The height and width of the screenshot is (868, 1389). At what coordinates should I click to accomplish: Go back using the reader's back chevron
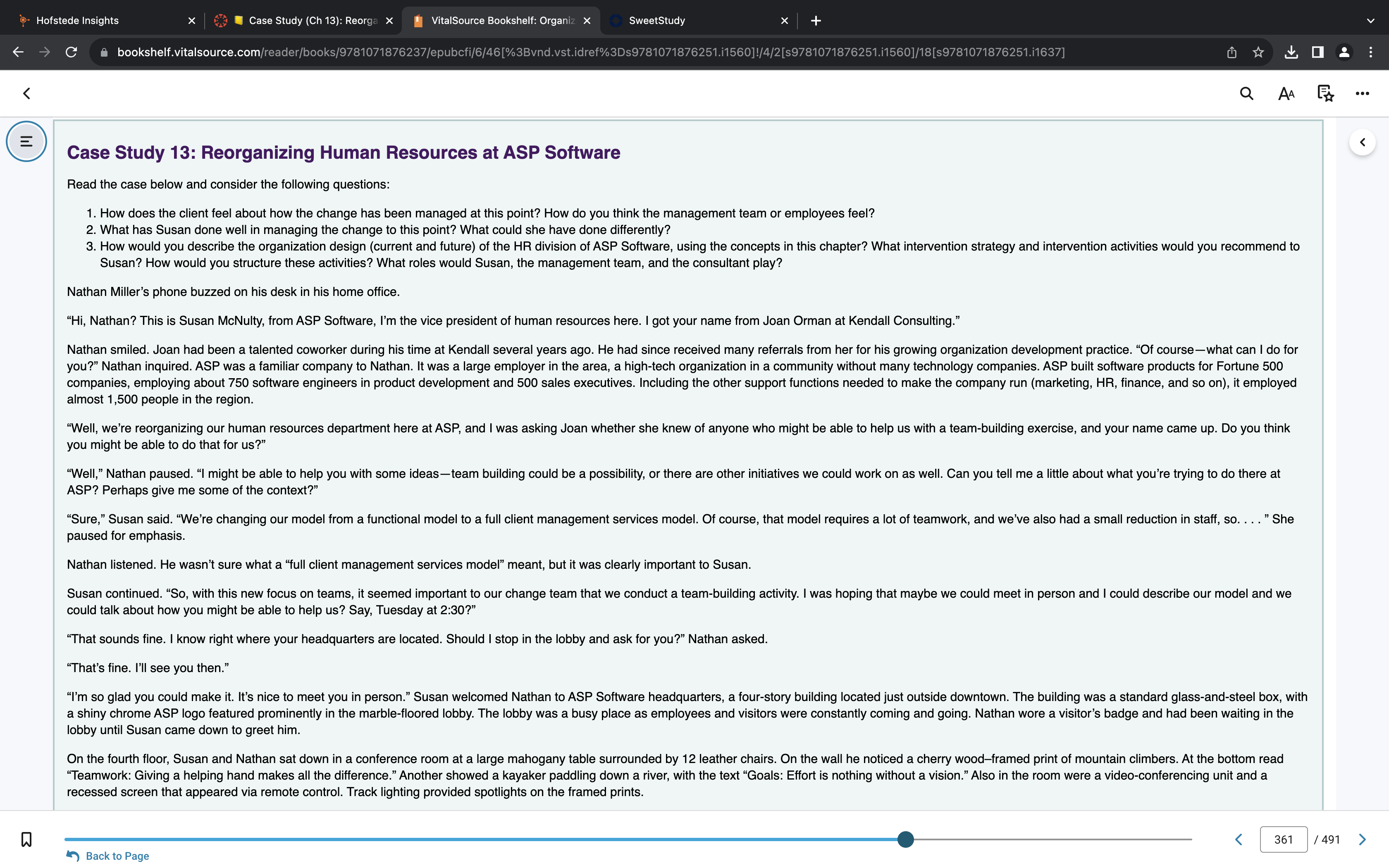[x=26, y=93]
